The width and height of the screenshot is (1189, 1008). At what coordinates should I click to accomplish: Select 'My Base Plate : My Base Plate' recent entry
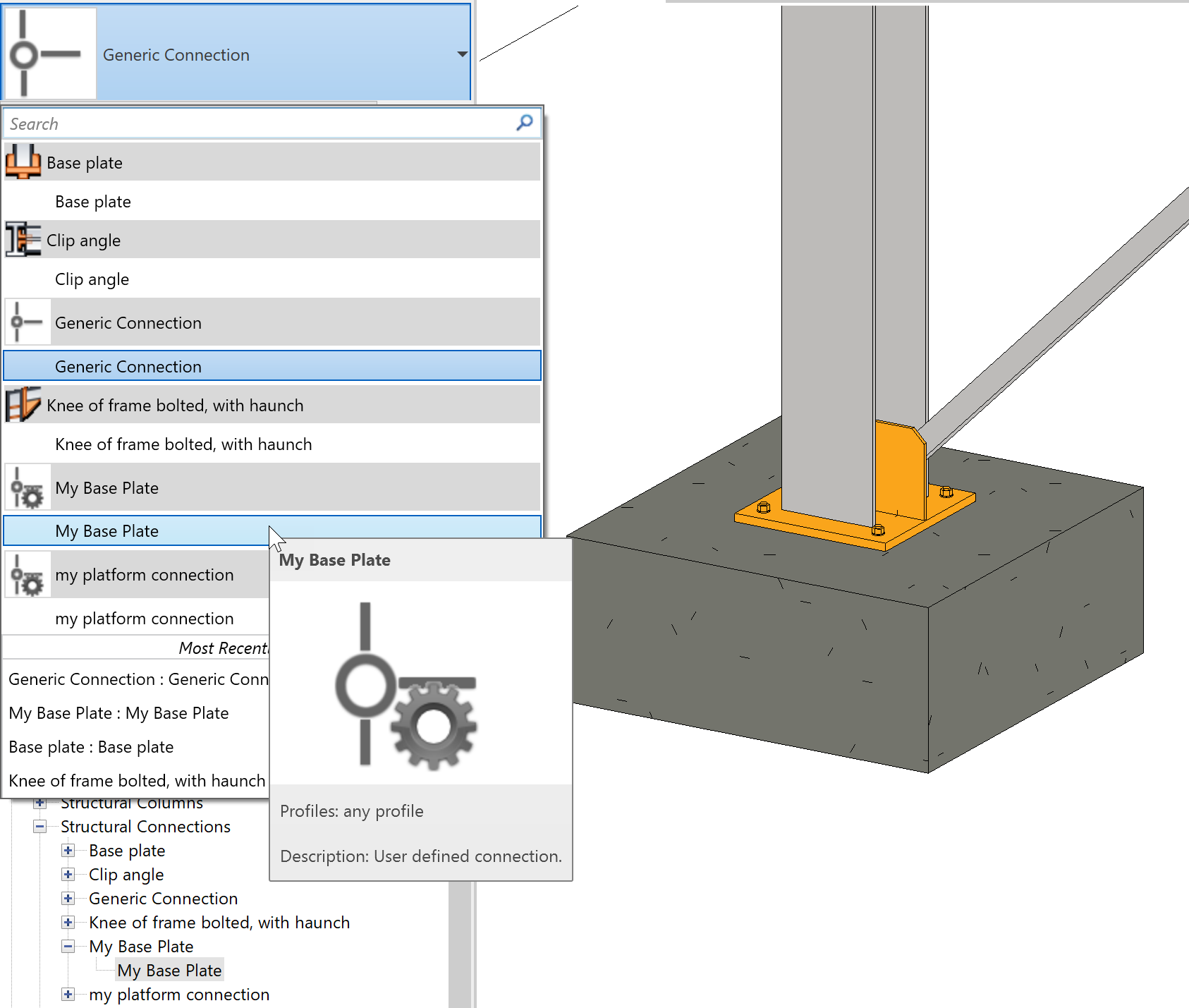118,712
